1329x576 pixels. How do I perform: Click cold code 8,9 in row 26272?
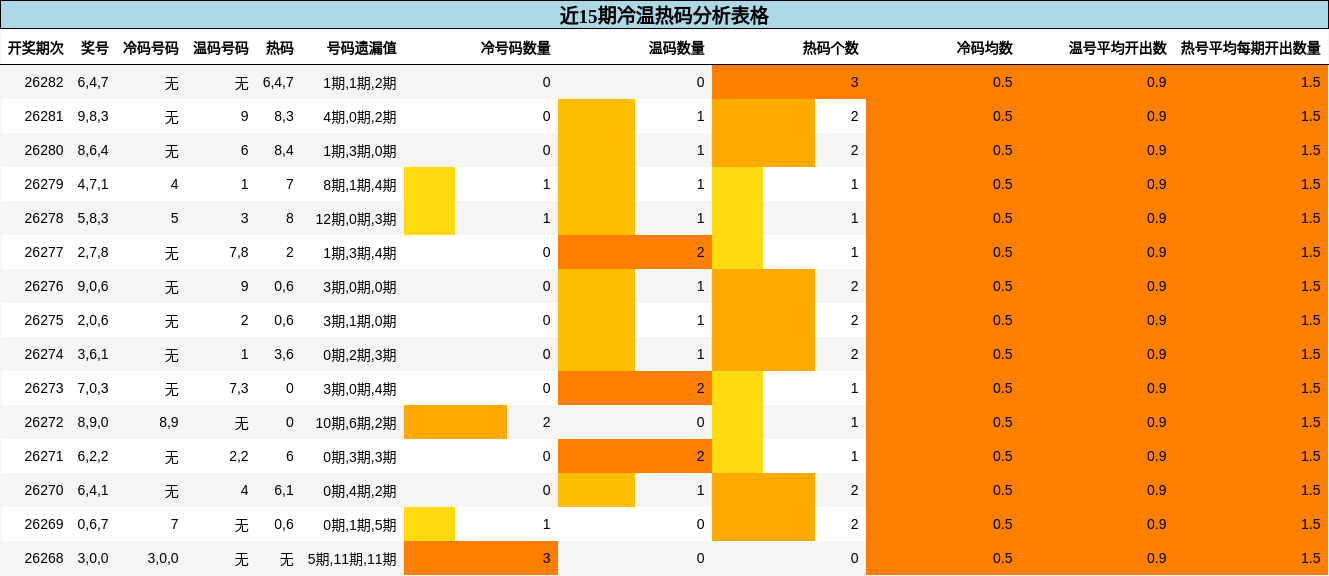[169, 422]
